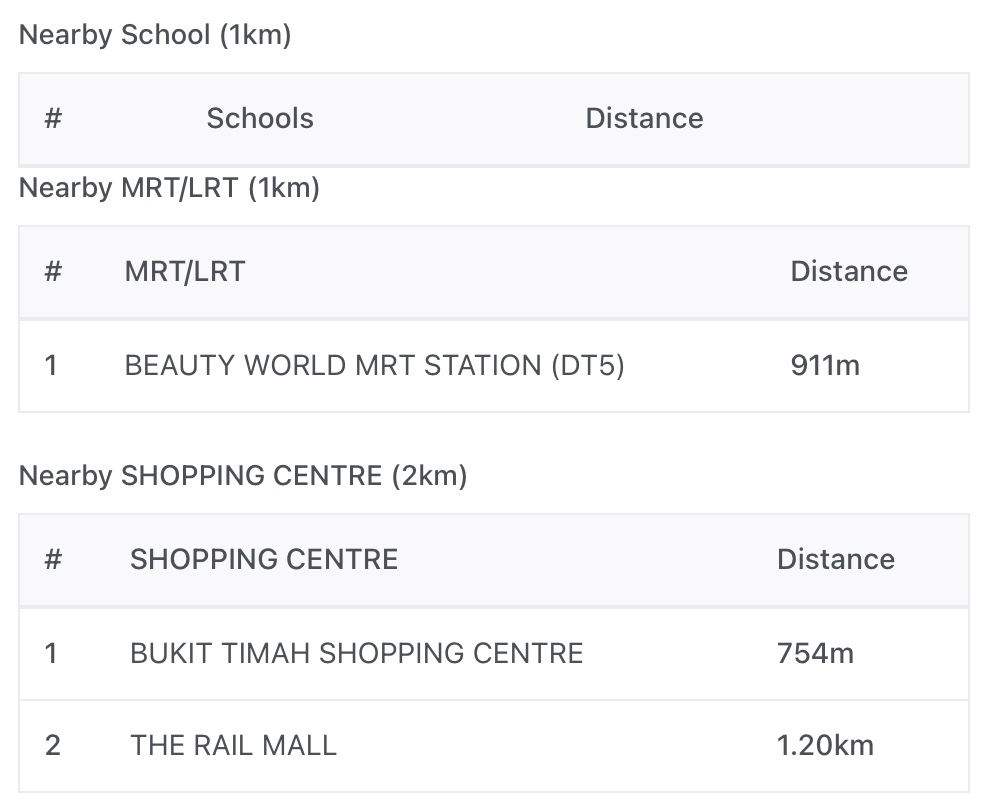This screenshot has width=981, height=809.
Task: Click the MRT/LRT column header
Action: point(185,271)
